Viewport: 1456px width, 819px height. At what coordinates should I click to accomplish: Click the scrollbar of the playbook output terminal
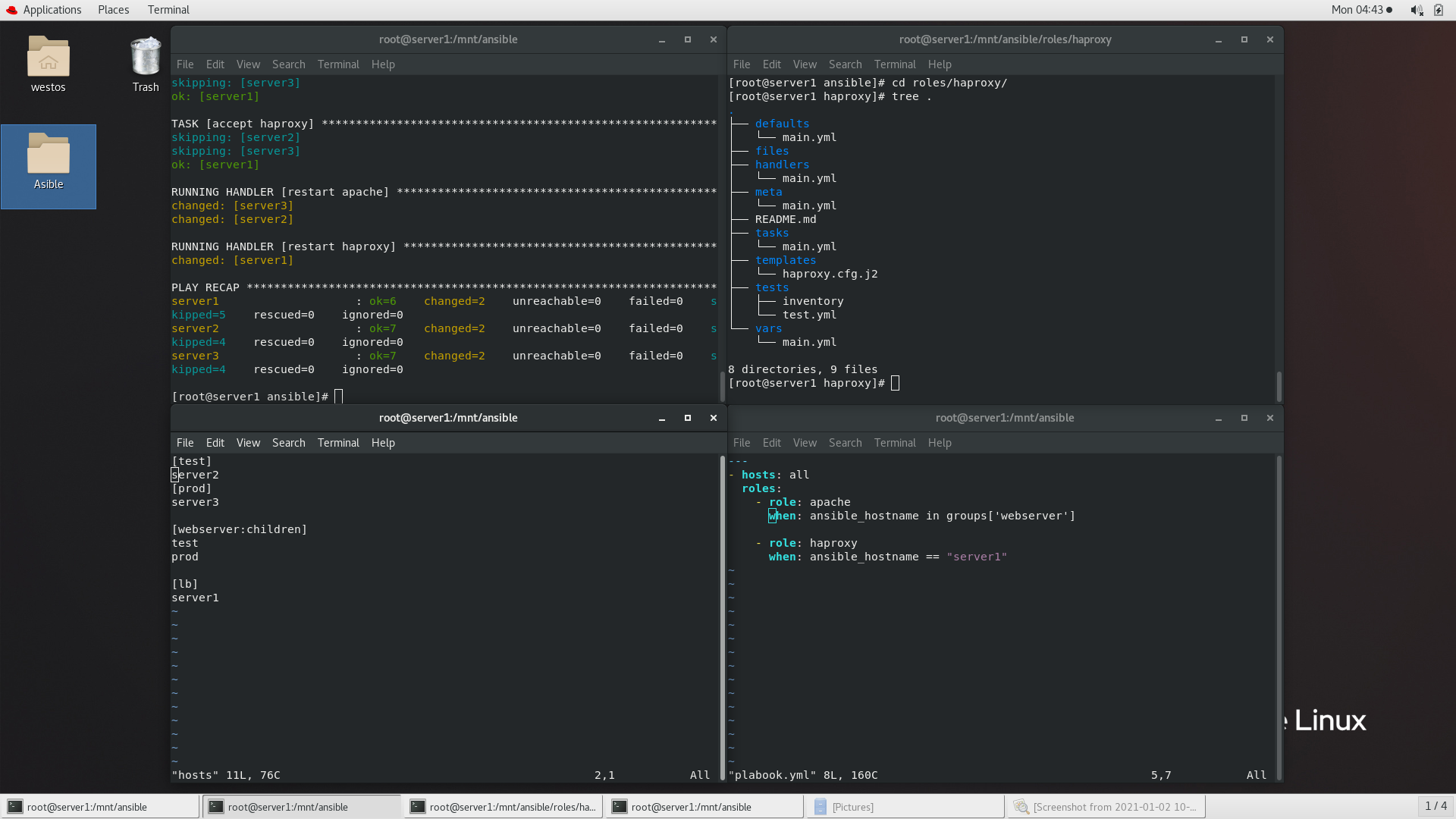coord(722,385)
